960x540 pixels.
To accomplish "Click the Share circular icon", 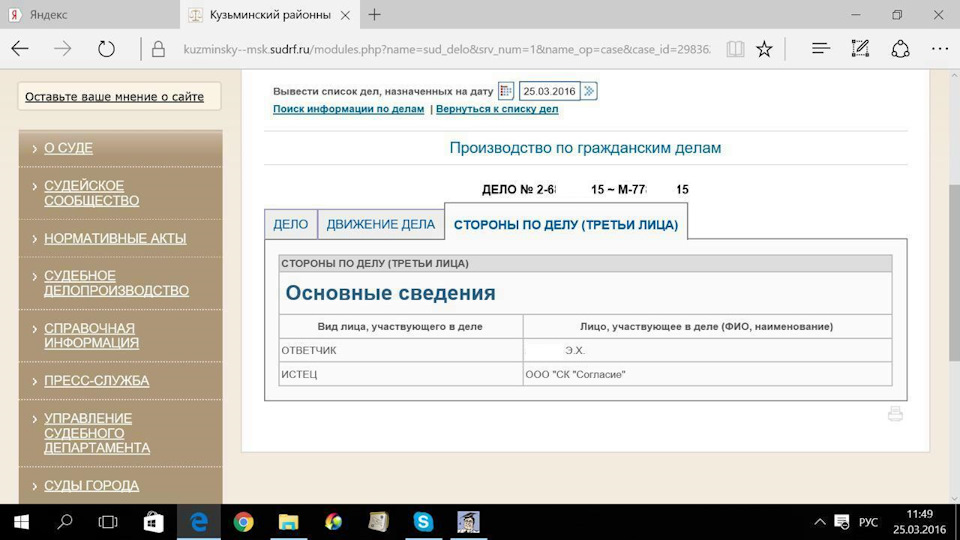I will pos(900,49).
